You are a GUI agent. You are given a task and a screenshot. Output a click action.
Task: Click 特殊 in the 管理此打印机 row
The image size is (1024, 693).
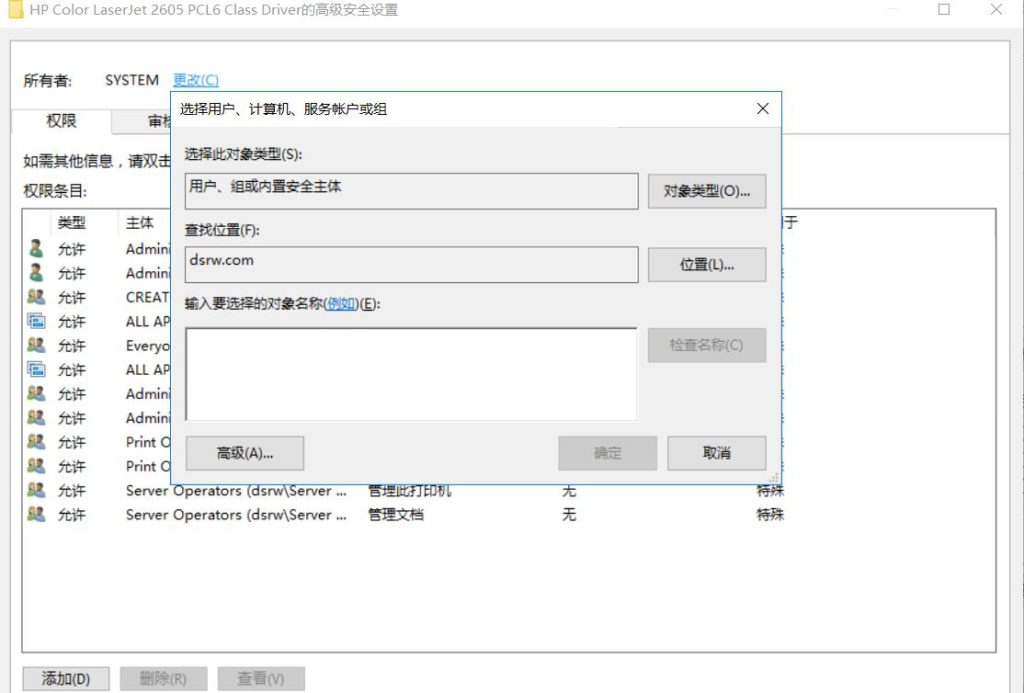(770, 491)
